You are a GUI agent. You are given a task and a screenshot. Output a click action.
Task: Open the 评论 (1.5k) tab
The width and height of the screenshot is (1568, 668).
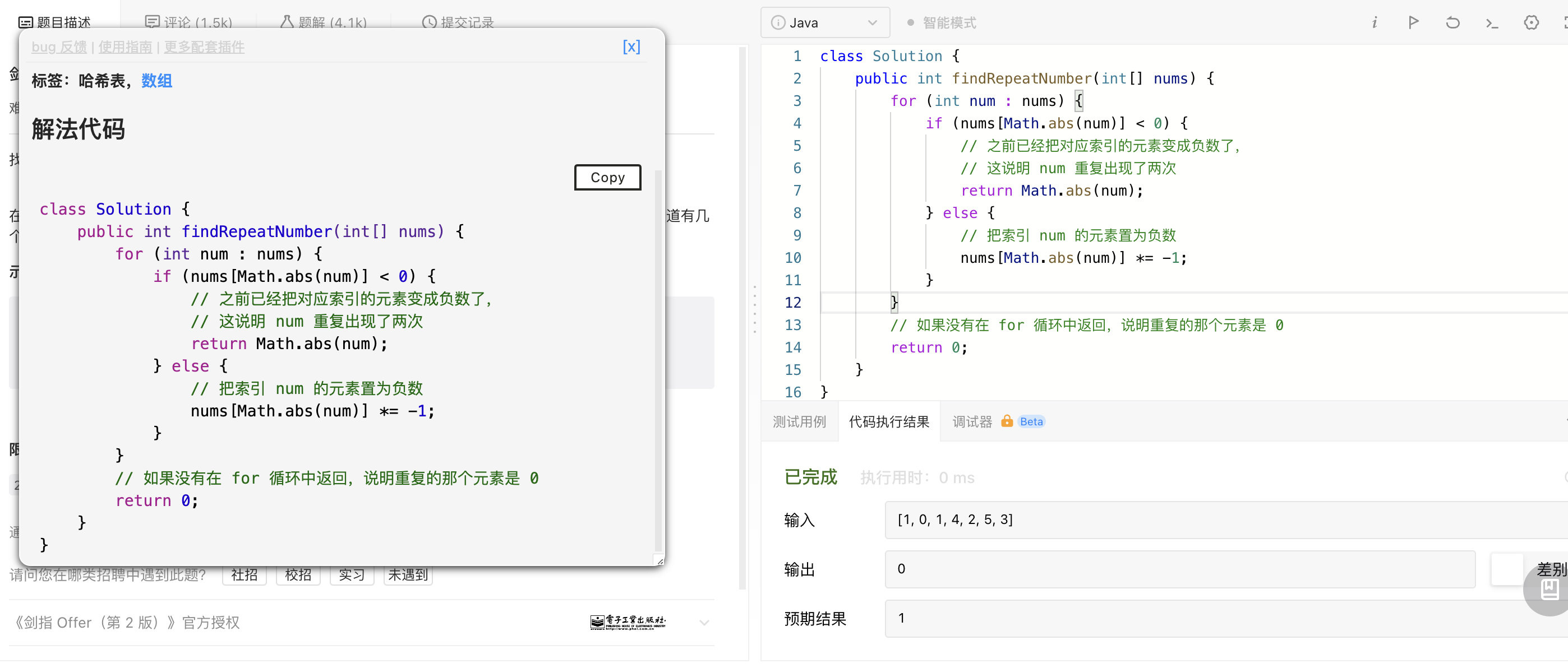188,22
